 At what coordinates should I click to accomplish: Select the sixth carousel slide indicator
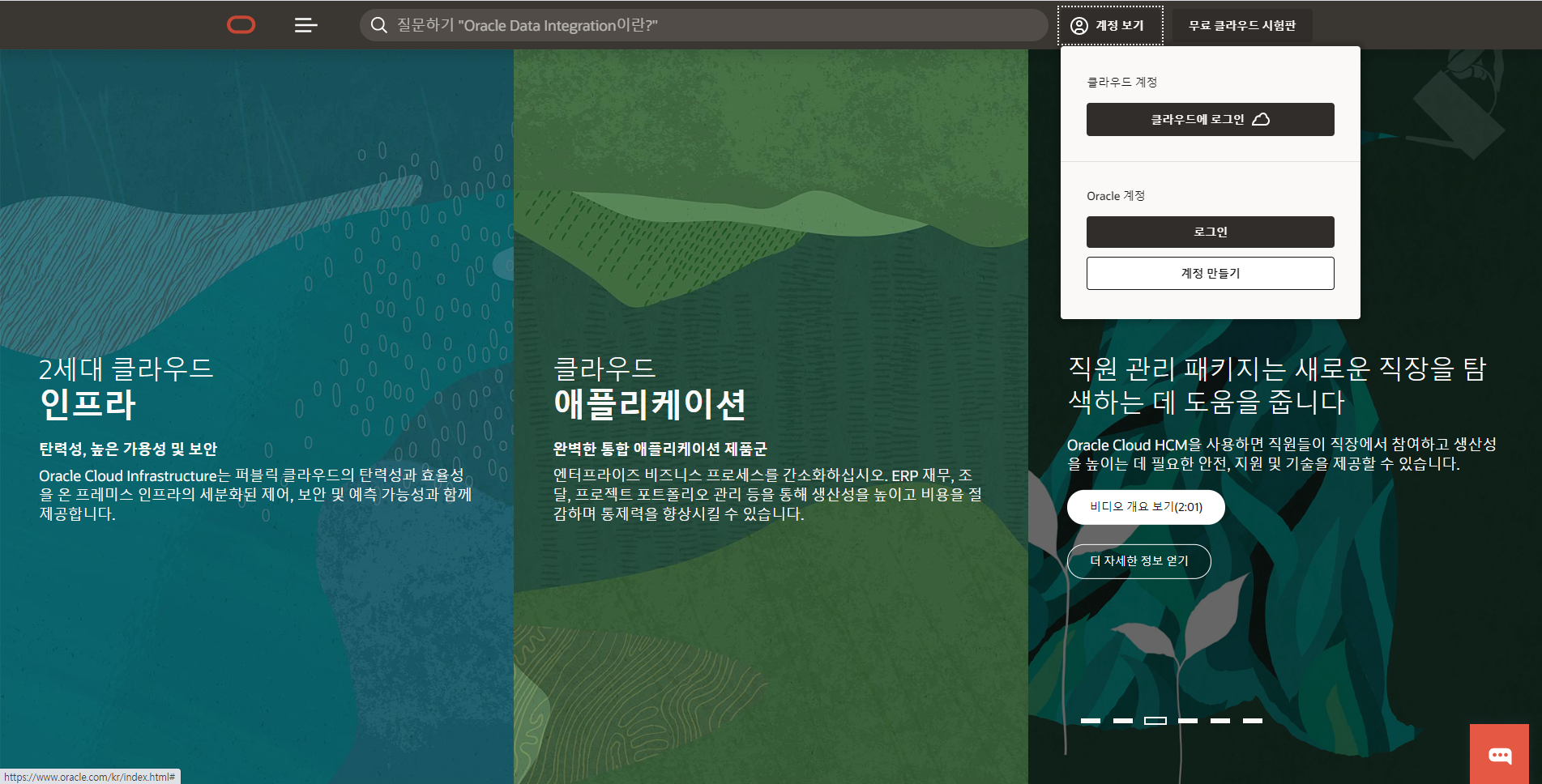click(1253, 720)
